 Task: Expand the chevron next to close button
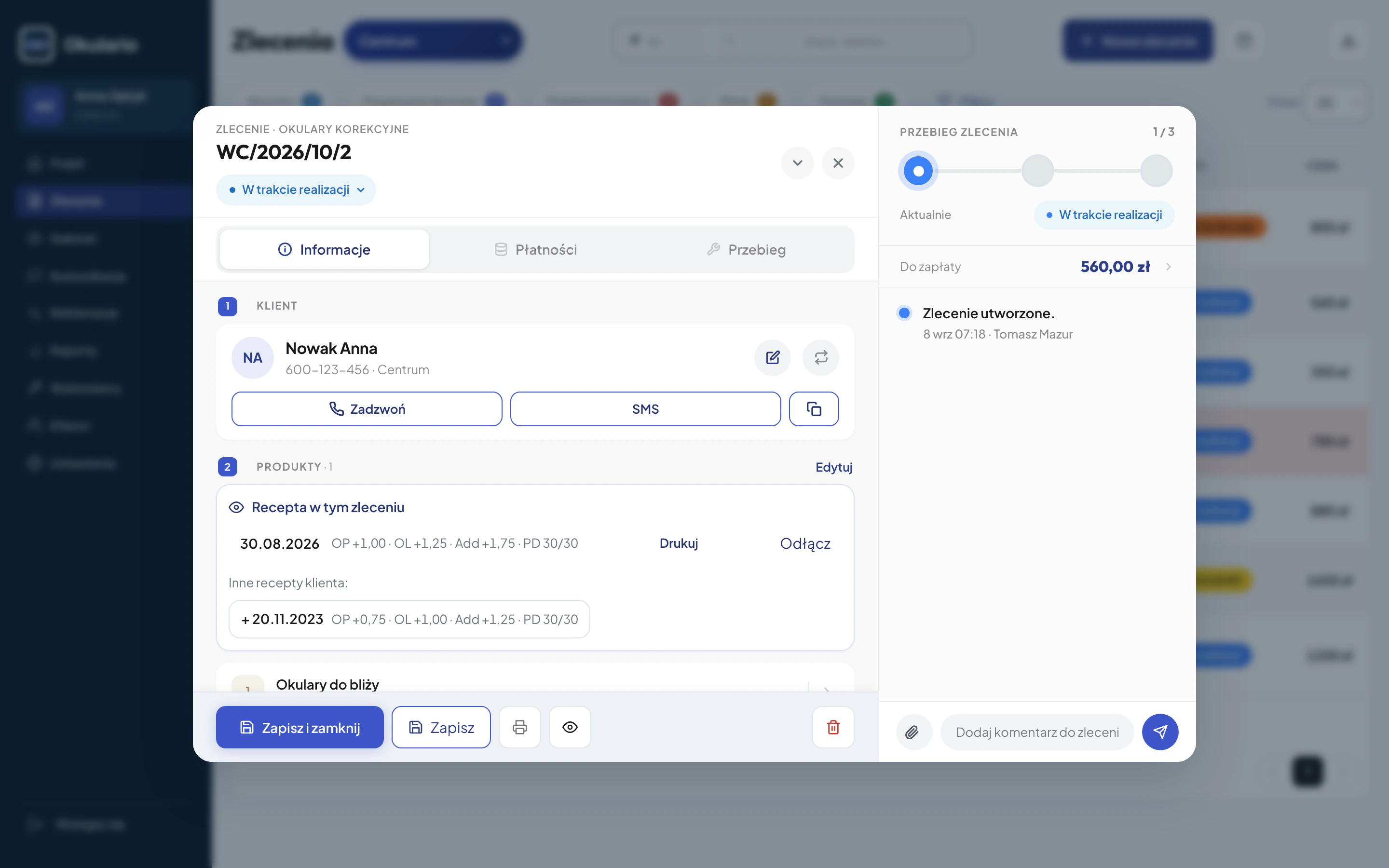[x=797, y=163]
